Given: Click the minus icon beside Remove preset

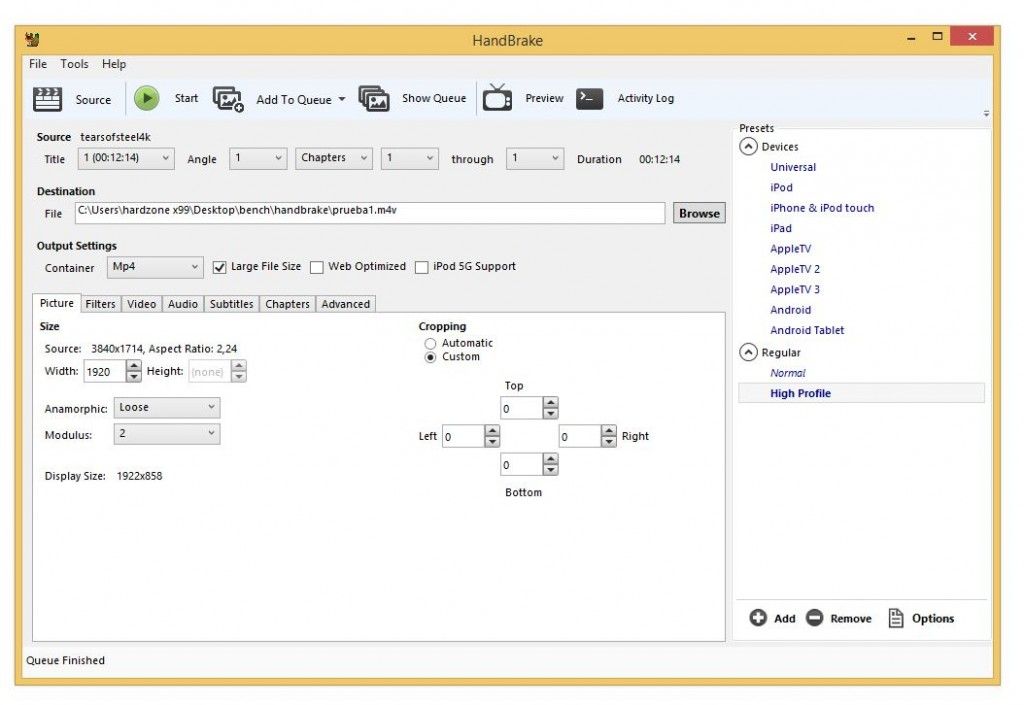Looking at the screenshot, I should pos(814,618).
